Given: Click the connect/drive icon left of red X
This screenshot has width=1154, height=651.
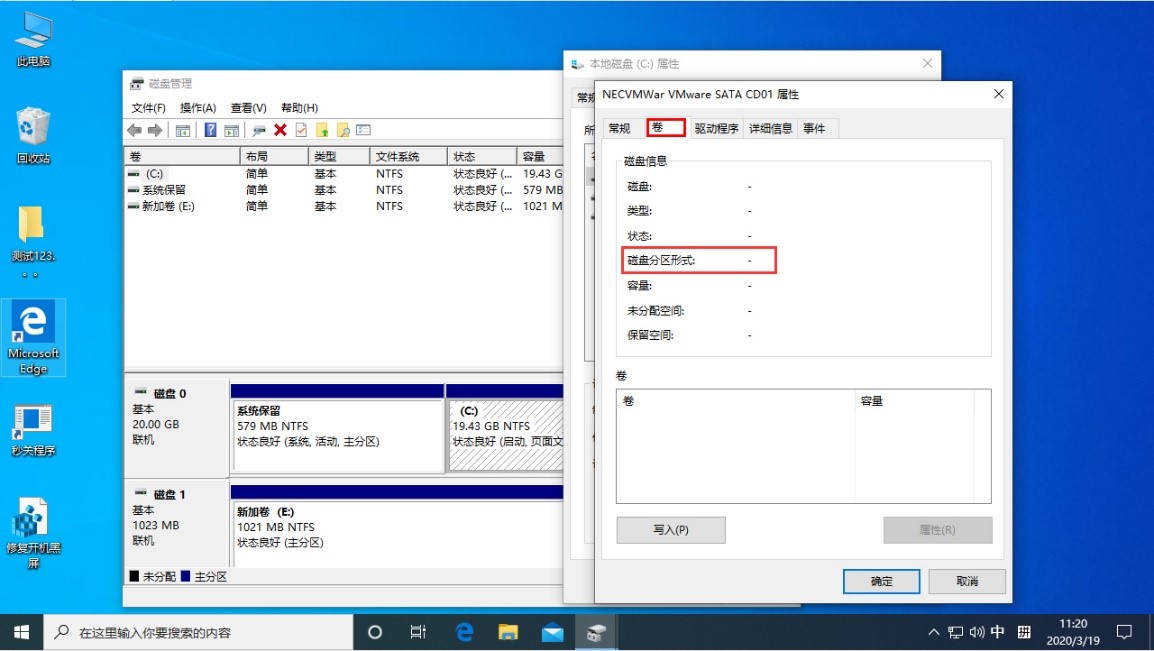Looking at the screenshot, I should (x=259, y=130).
